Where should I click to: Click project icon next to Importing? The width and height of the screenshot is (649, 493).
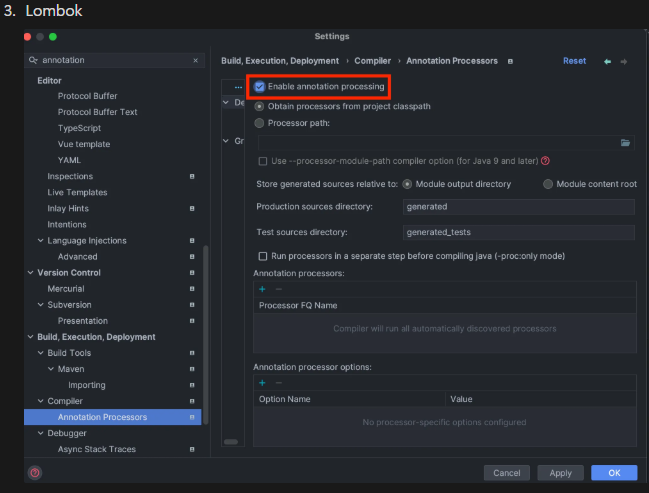[x=192, y=385]
